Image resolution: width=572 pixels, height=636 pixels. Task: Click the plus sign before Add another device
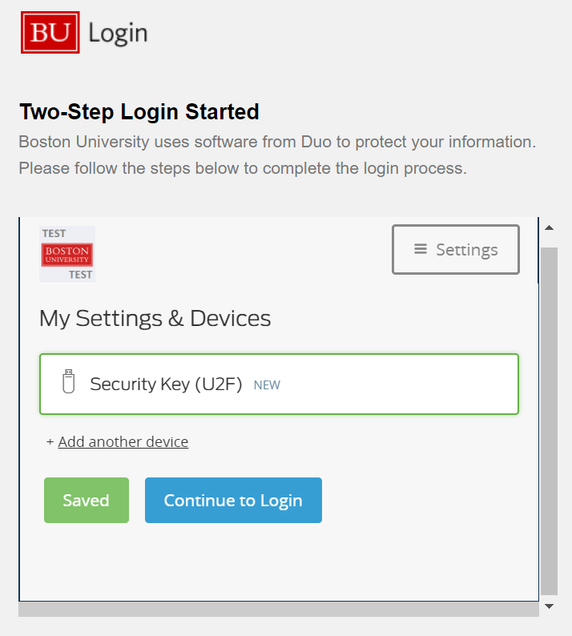pyautogui.click(x=50, y=442)
